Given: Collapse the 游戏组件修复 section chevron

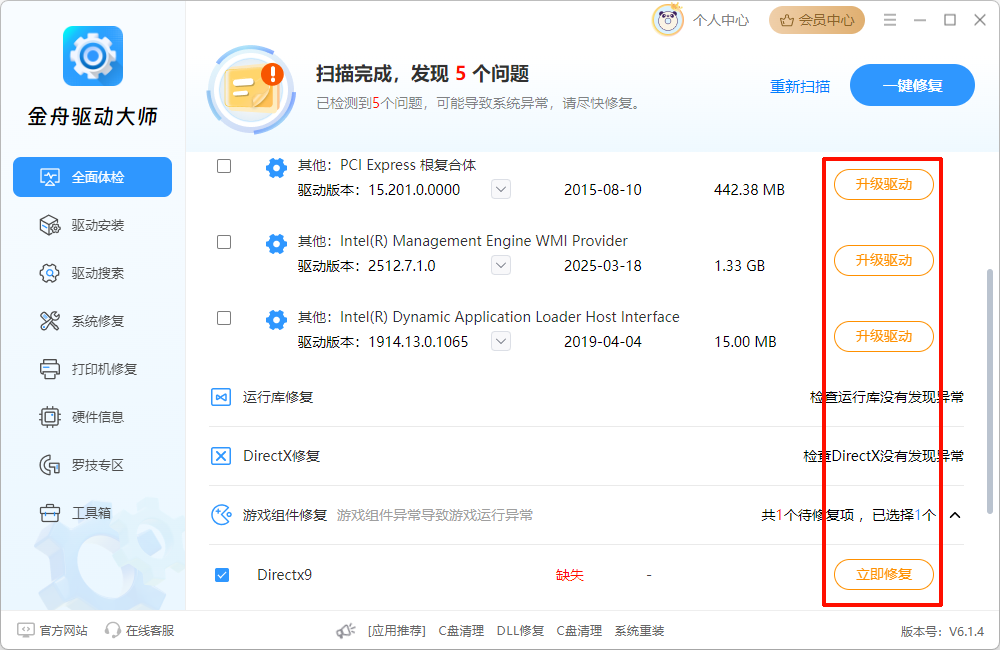Looking at the screenshot, I should pyautogui.click(x=955, y=515).
